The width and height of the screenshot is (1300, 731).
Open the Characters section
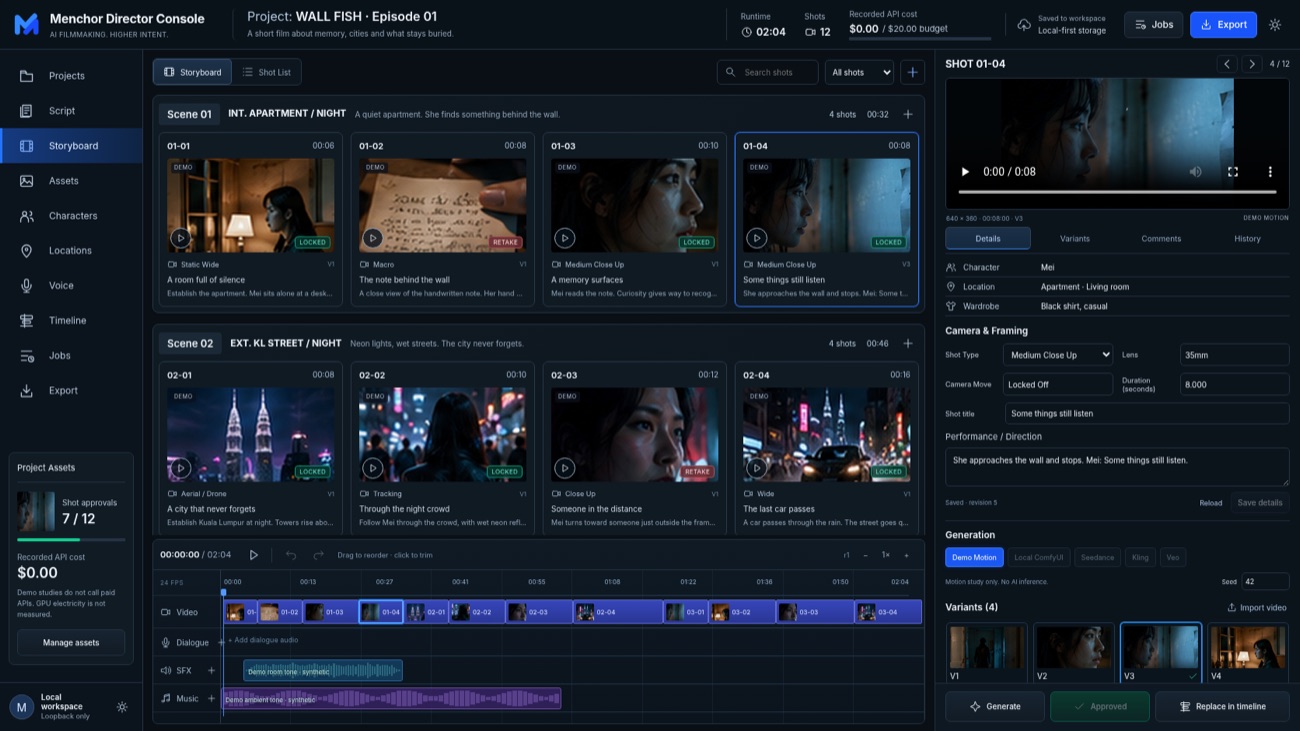[71, 216]
